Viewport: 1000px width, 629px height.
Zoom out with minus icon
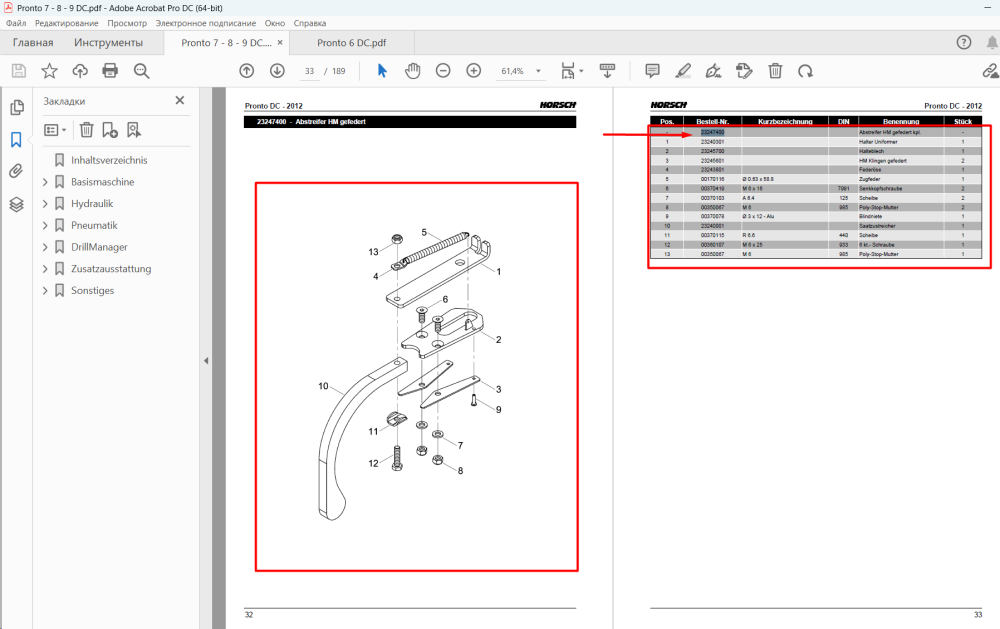pos(443,71)
